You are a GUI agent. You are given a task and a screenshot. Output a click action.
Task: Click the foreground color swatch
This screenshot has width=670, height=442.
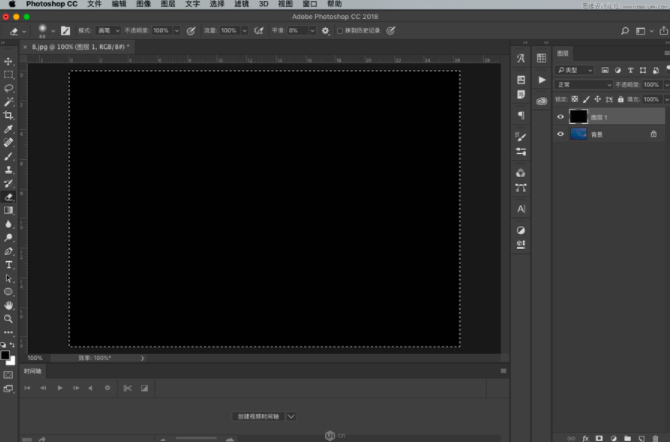(x=6, y=354)
